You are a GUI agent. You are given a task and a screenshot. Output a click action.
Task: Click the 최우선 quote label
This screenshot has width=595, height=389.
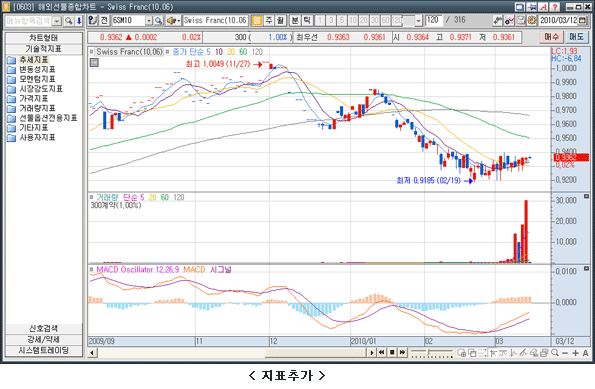pos(307,37)
